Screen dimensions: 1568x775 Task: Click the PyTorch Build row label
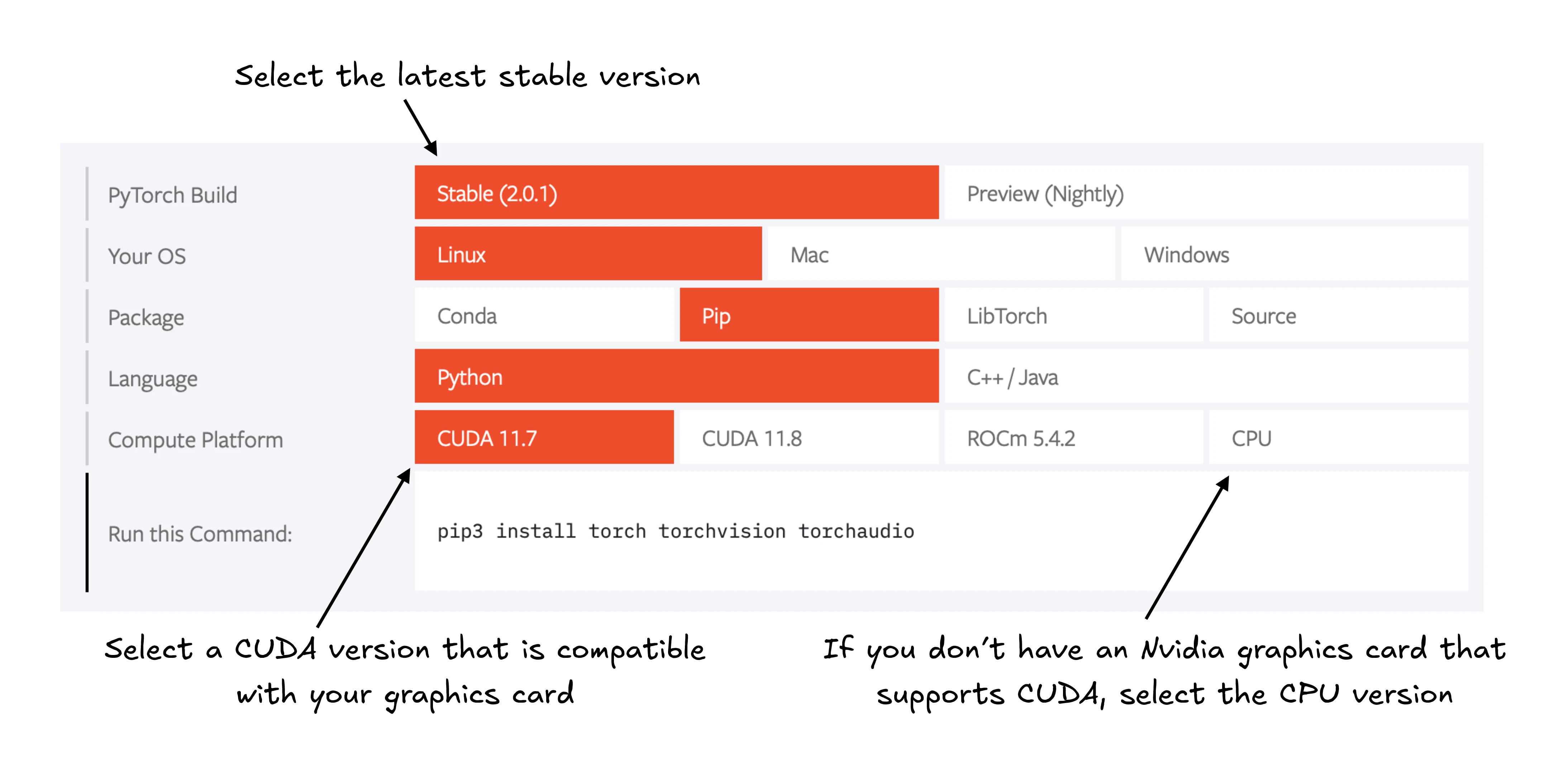[173, 195]
